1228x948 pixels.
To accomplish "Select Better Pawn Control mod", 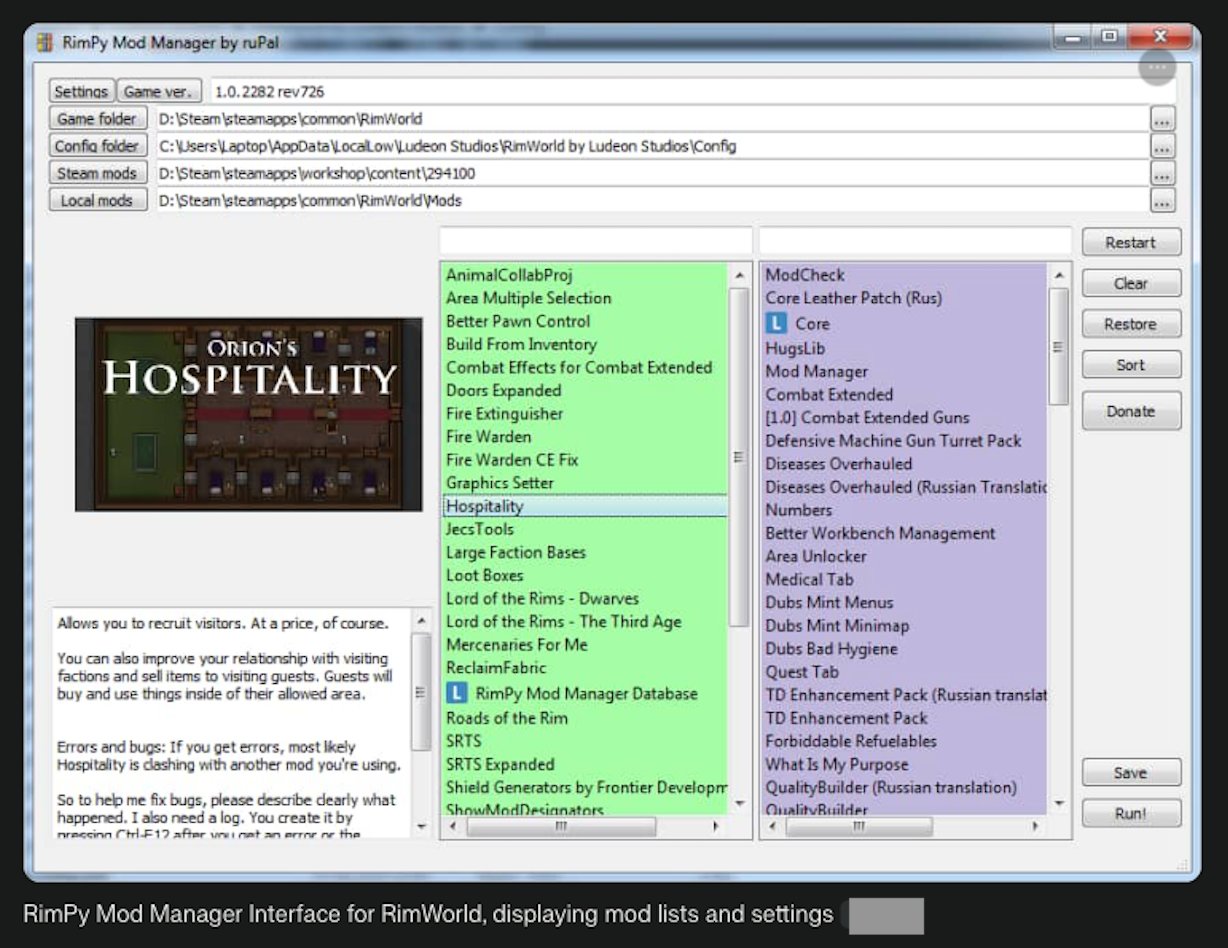I will pyautogui.click(x=518, y=321).
